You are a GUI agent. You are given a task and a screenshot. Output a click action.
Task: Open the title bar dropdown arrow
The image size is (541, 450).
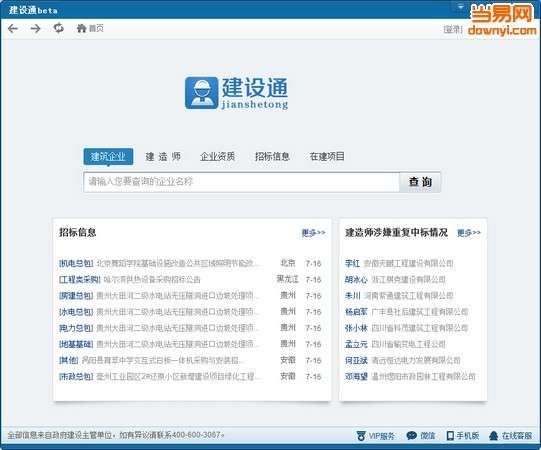tap(461, 7)
